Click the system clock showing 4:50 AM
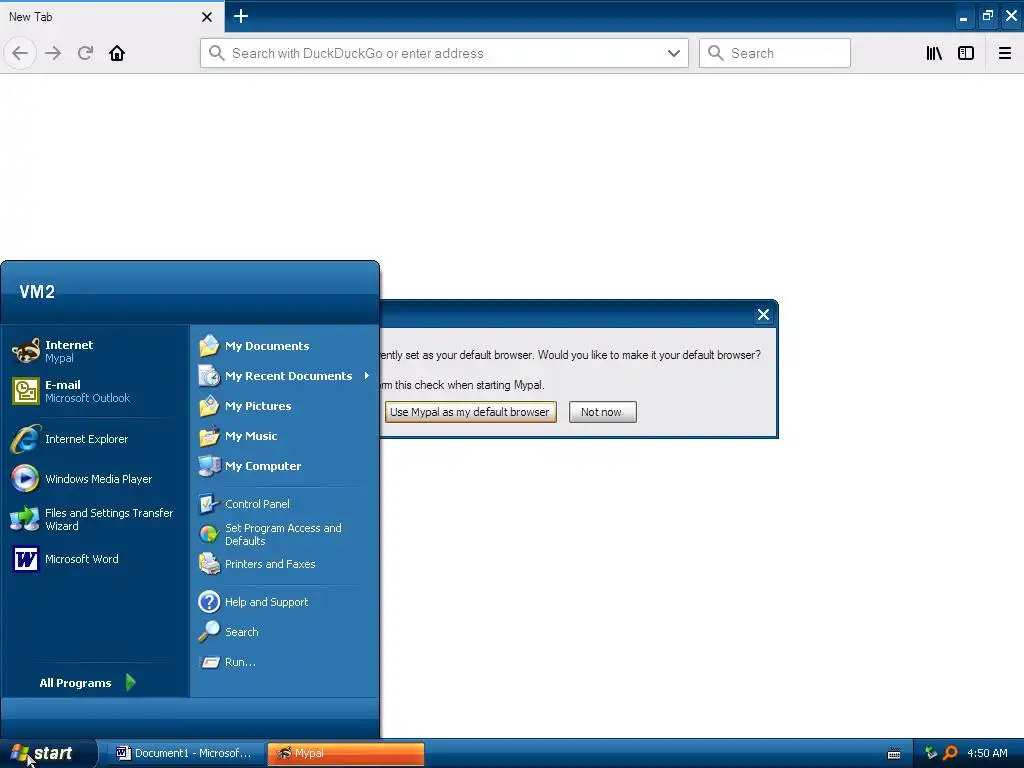The image size is (1024, 768). pos(987,753)
